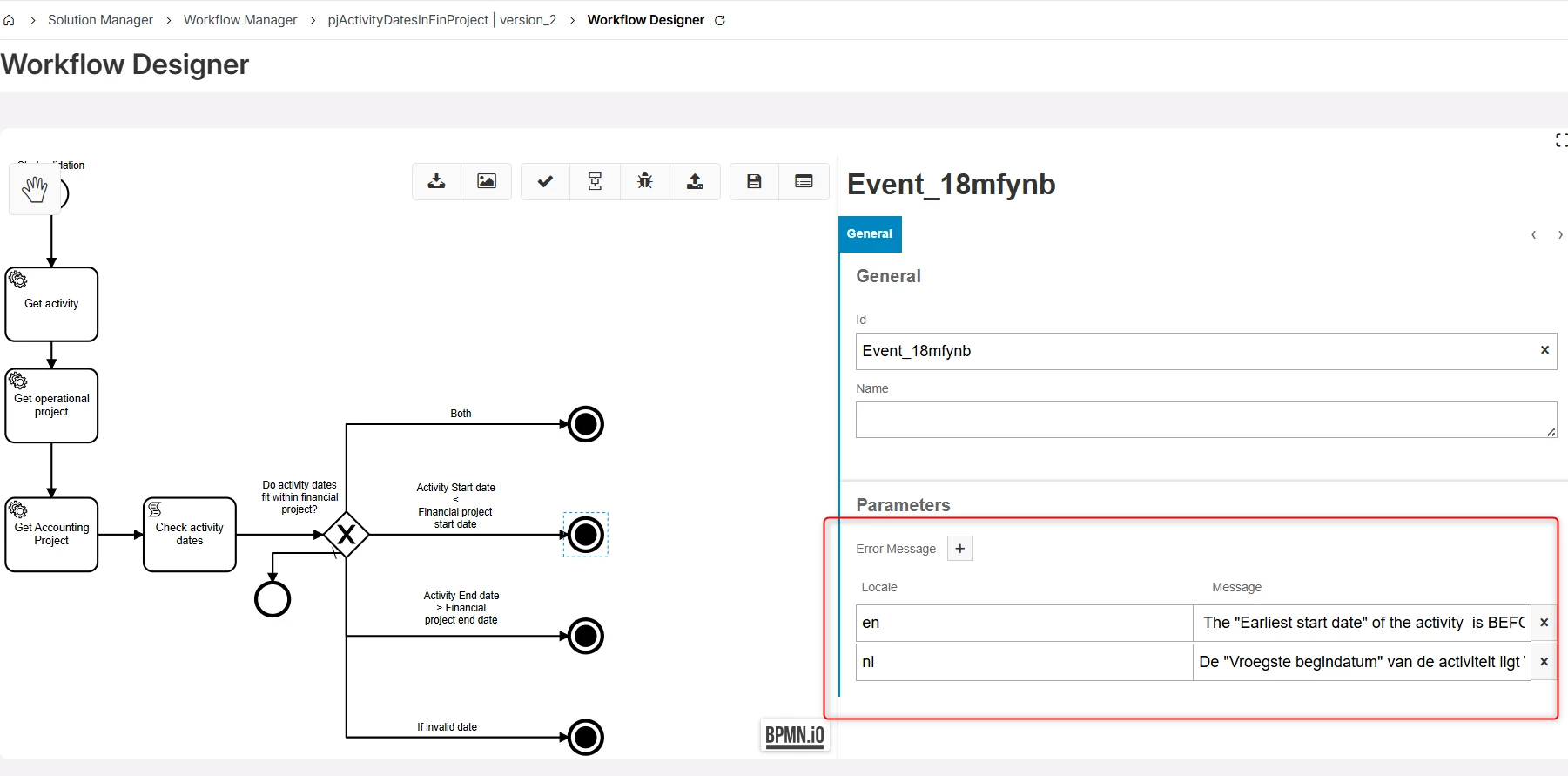Screen dimensions: 1568x776
Task: Select the Get Accounting Project task
Action: tap(51, 535)
